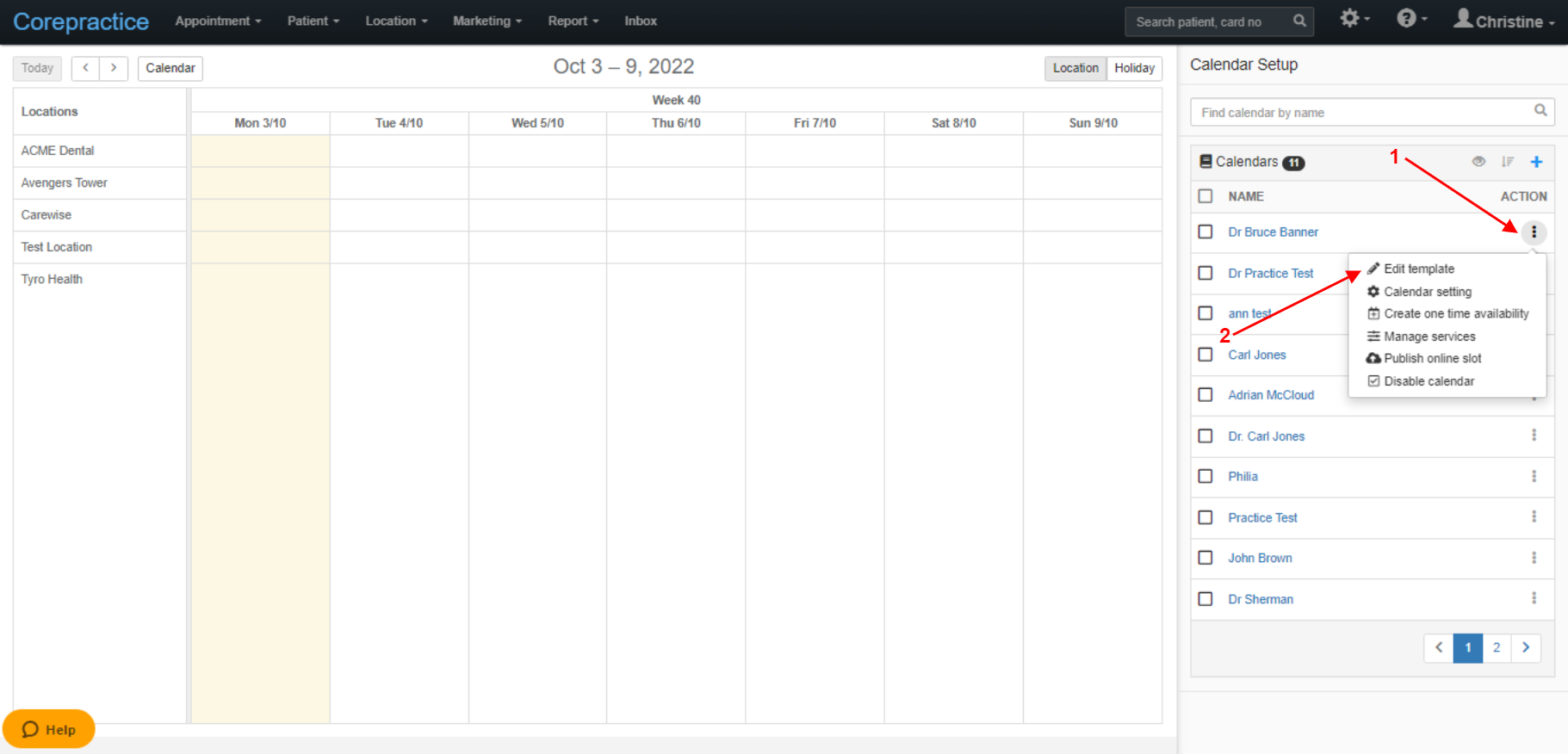Click the Find calendar by name field

[x=1373, y=112]
